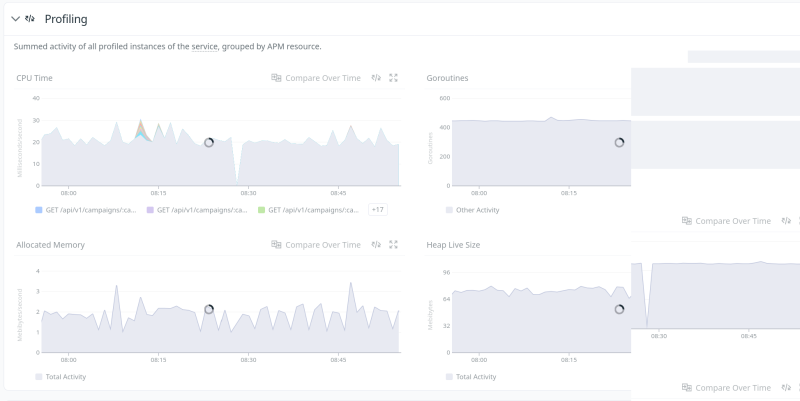Expand Allocated Memory chart to fullscreen
800x401 pixels.
(393, 244)
